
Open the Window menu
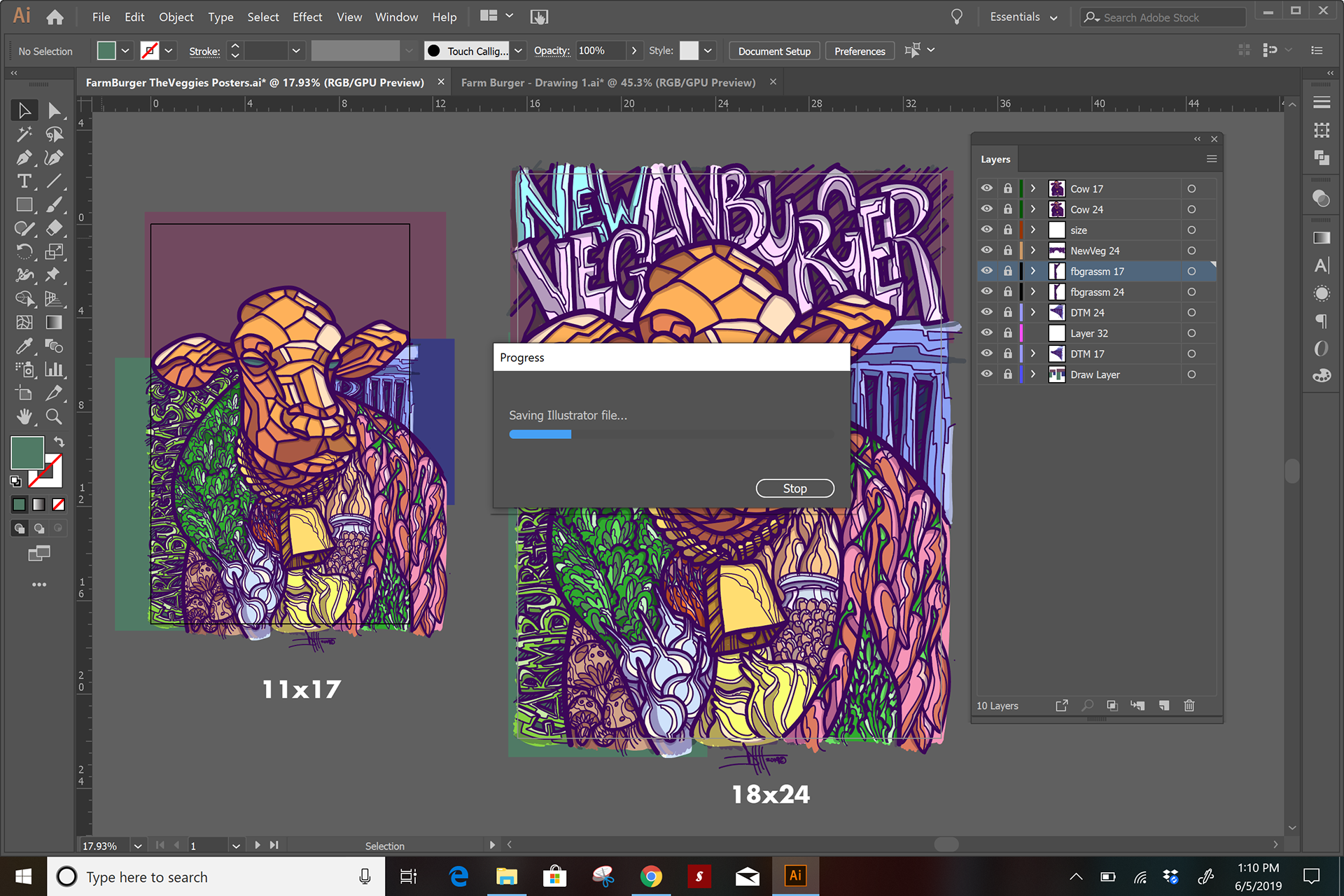396,17
